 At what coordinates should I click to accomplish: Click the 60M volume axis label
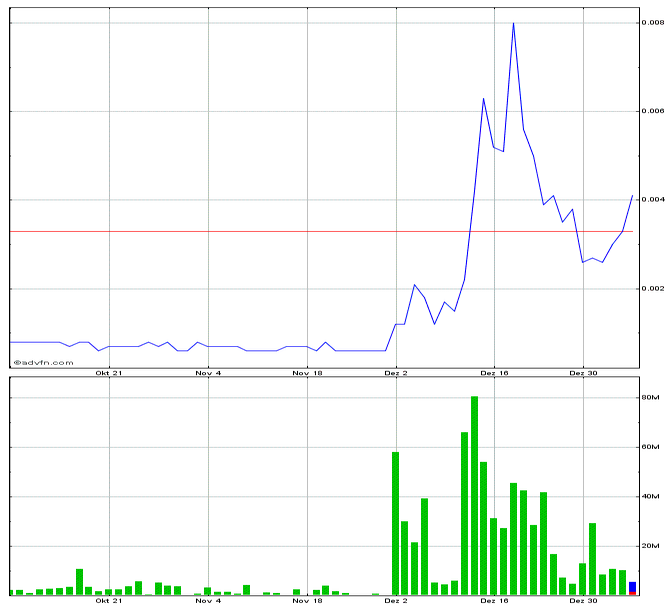[651, 447]
